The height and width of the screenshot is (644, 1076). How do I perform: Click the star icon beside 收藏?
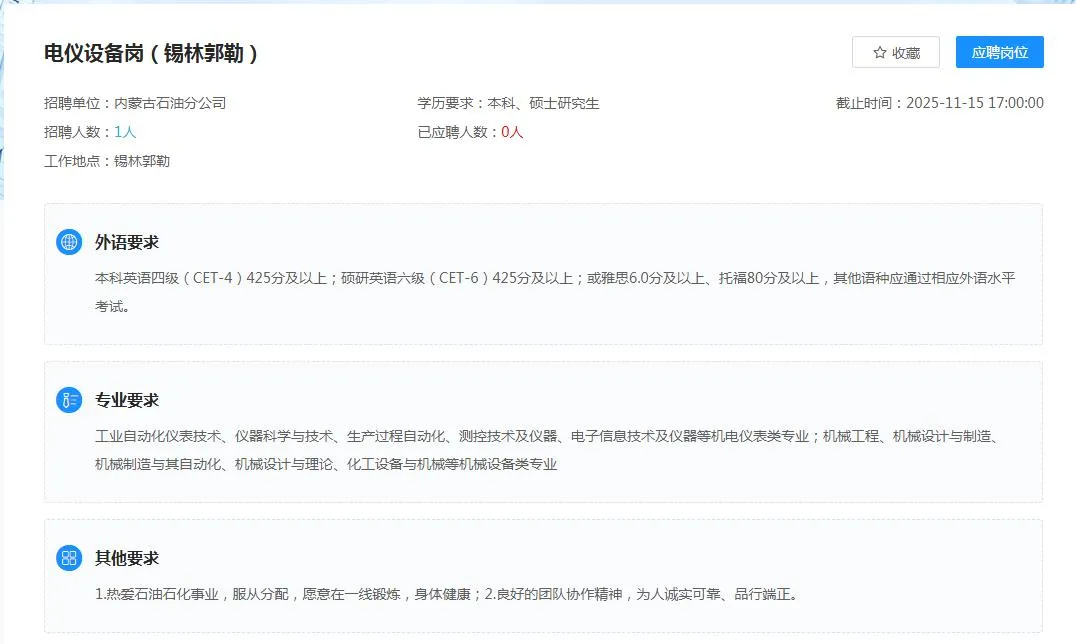(880, 53)
